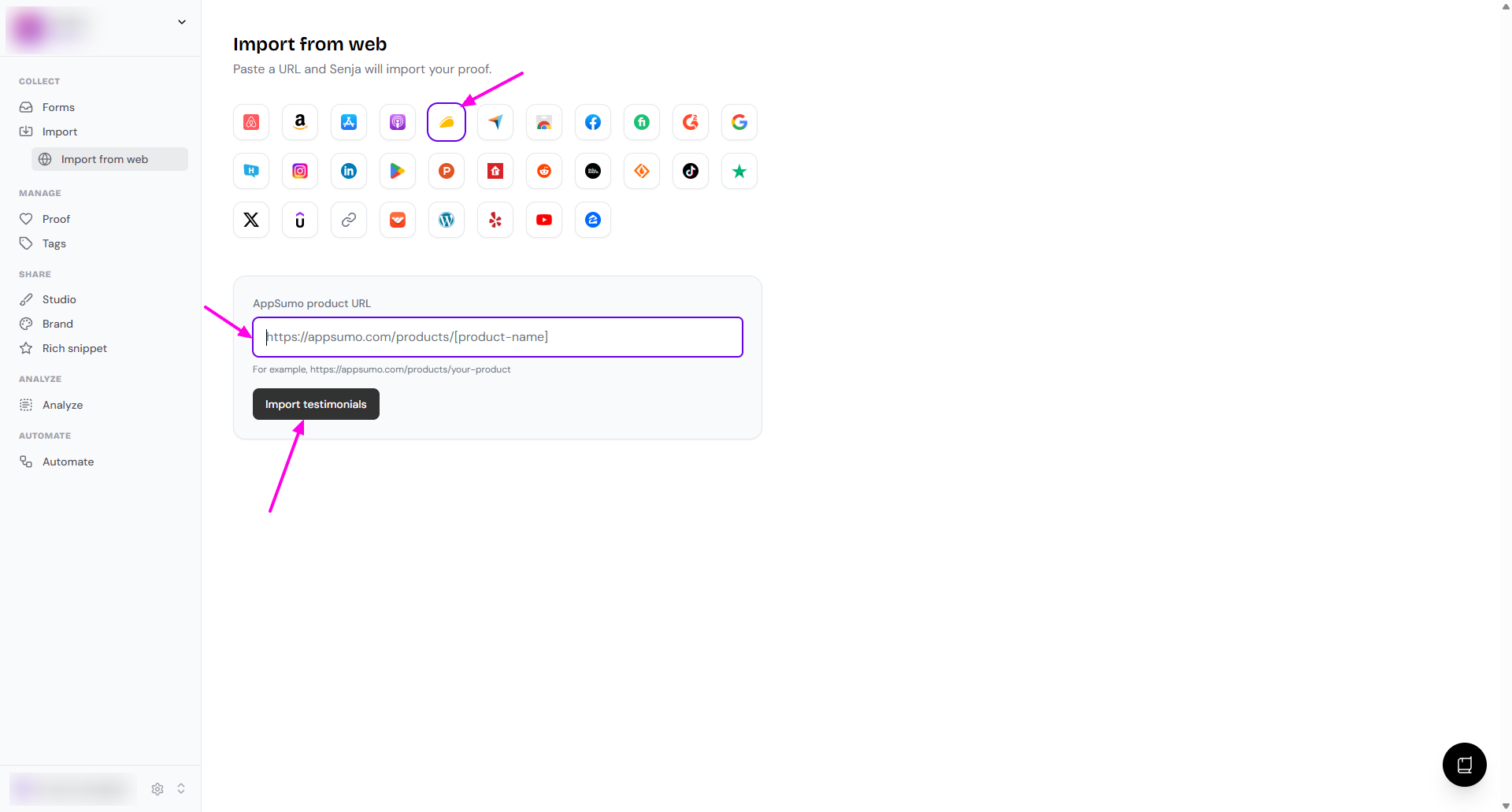Select the TikTok import source
Viewport: 1512px width, 812px height.
[x=691, y=171]
